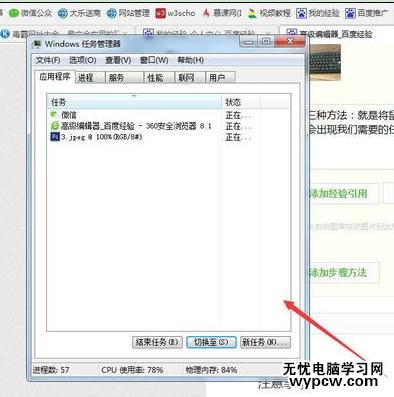Image resolution: width=394 pixels, height=397 pixels.
Task: Click the 微信公众 bookmark's green icon
Action: (x=14, y=13)
